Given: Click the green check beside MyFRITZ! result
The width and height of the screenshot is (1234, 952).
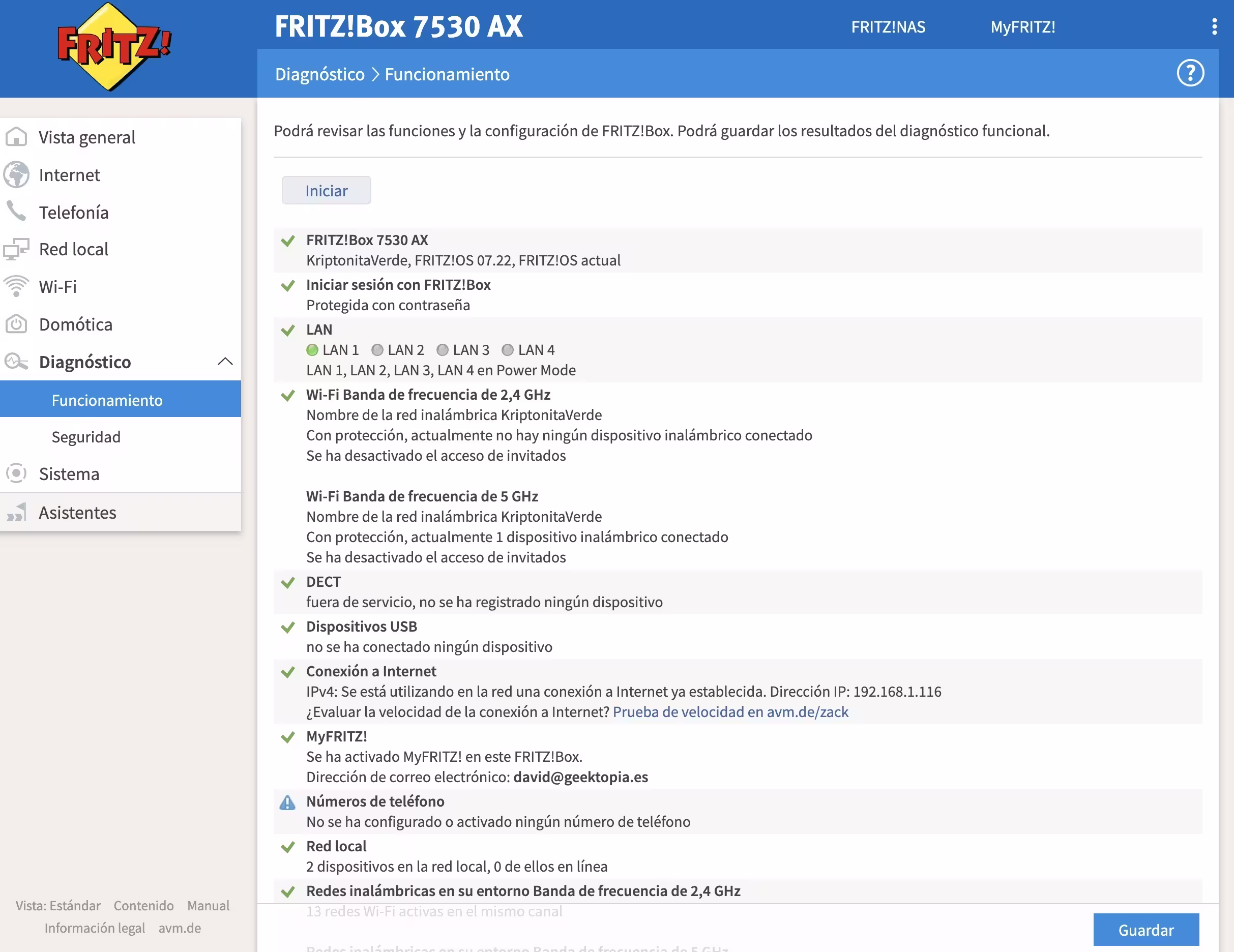Looking at the screenshot, I should (288, 737).
